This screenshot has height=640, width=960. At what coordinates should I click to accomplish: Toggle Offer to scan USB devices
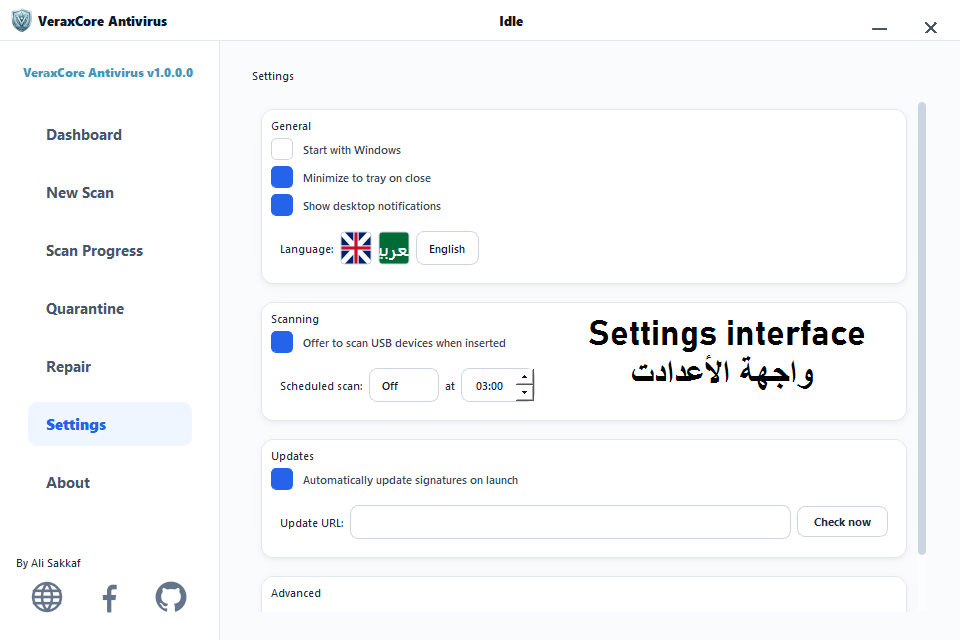point(282,342)
